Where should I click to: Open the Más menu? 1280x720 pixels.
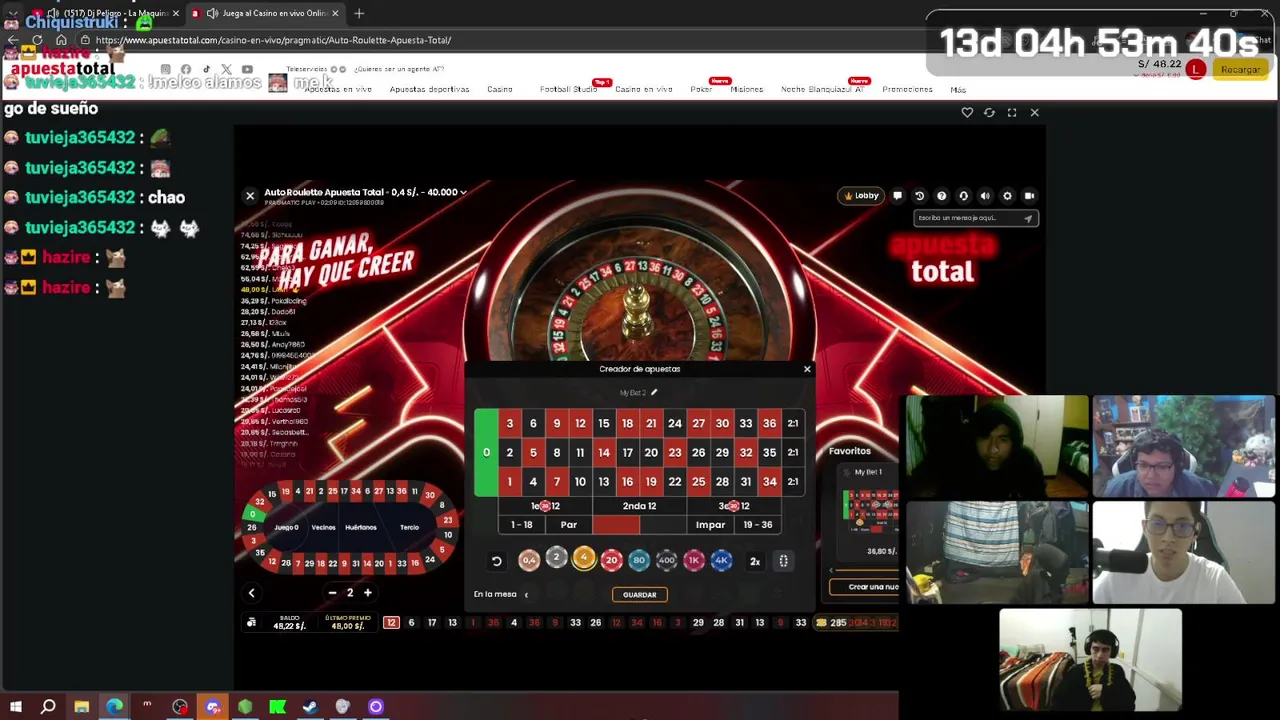[x=958, y=90]
